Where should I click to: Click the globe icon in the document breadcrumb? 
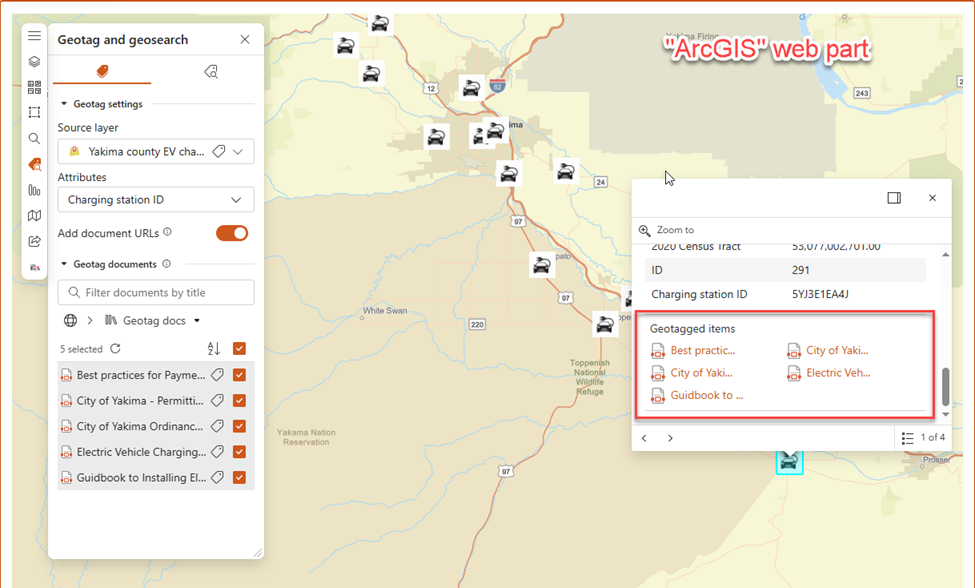click(70, 320)
